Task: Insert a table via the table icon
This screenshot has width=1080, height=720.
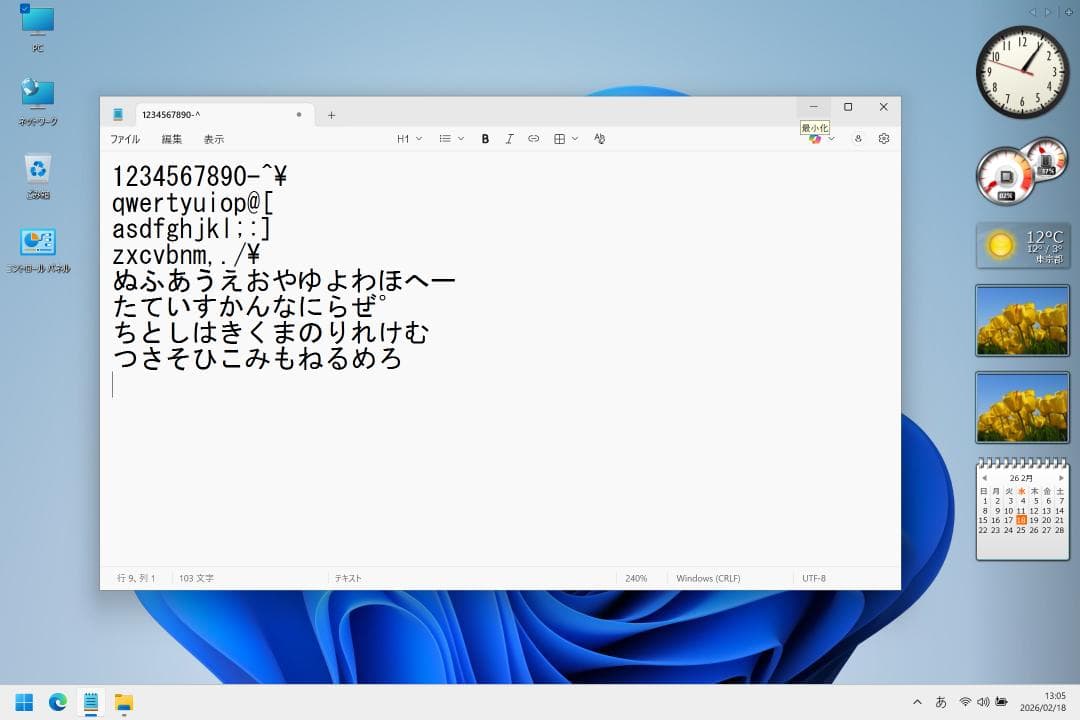Action: [x=560, y=138]
